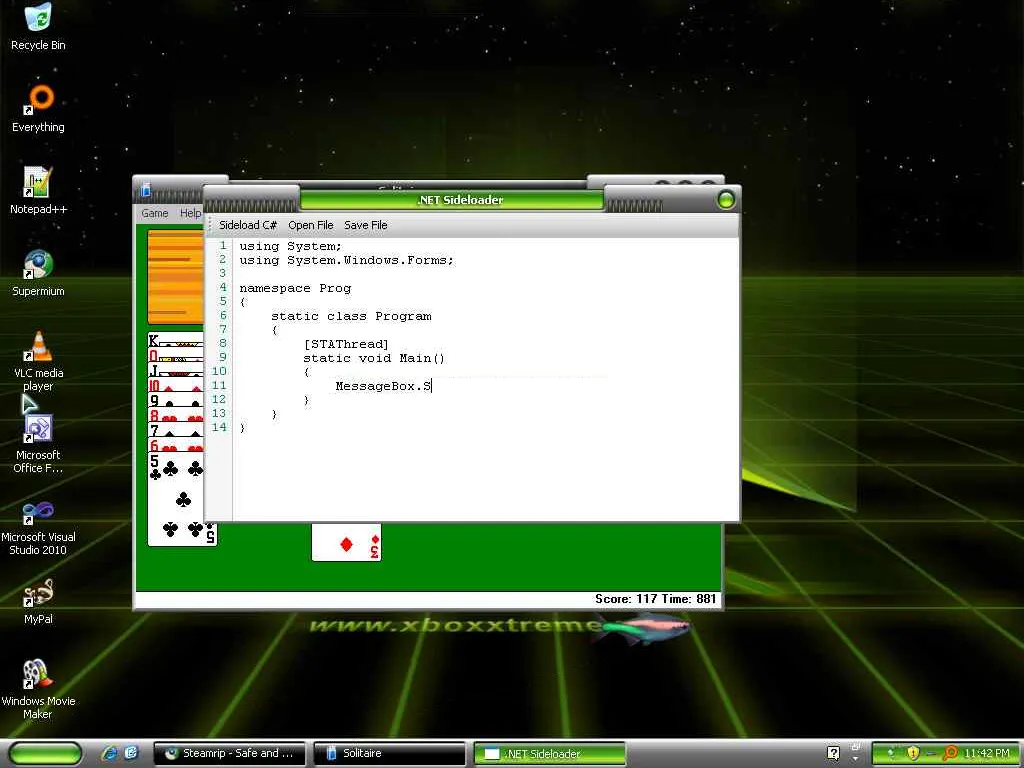Click the '[STAThread]' code line
Screen dimensions: 1024x768
pyautogui.click(x=346, y=344)
